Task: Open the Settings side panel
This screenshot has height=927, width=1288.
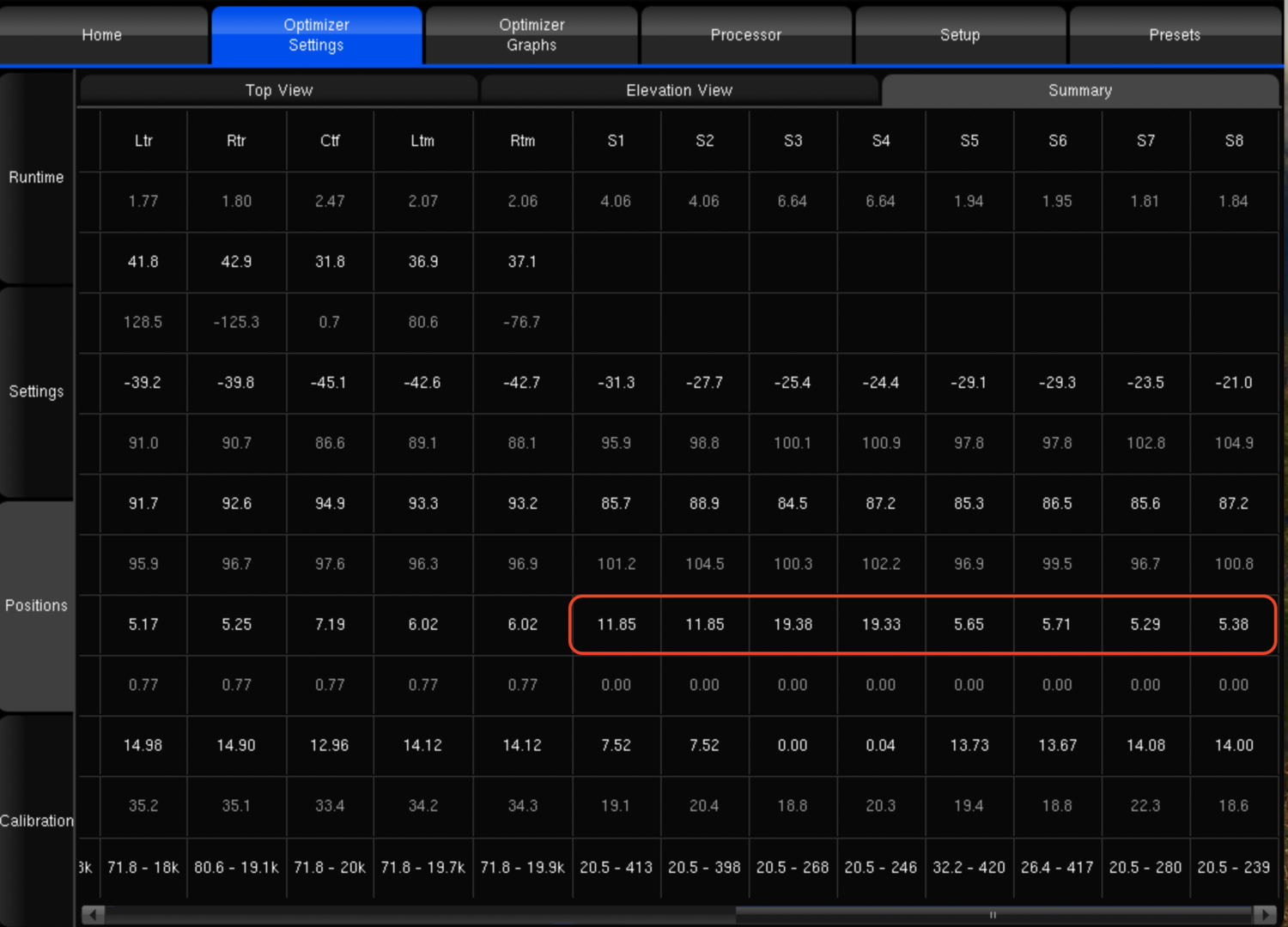Action: pos(36,391)
